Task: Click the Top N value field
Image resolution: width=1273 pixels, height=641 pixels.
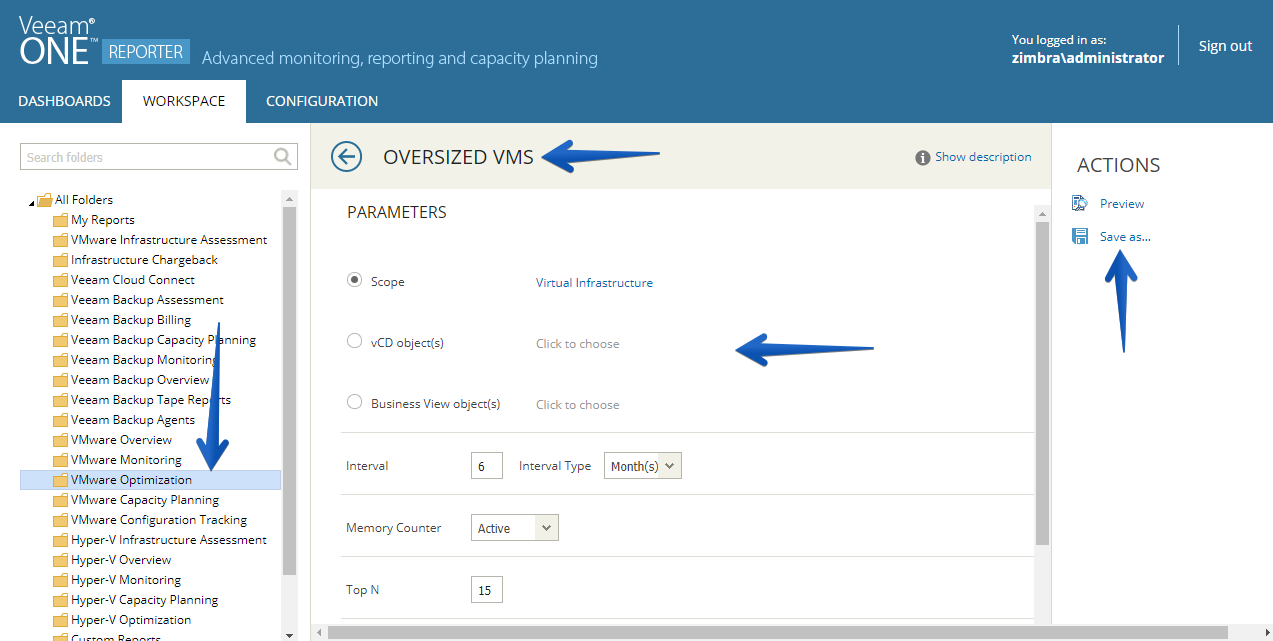Action: (486, 590)
